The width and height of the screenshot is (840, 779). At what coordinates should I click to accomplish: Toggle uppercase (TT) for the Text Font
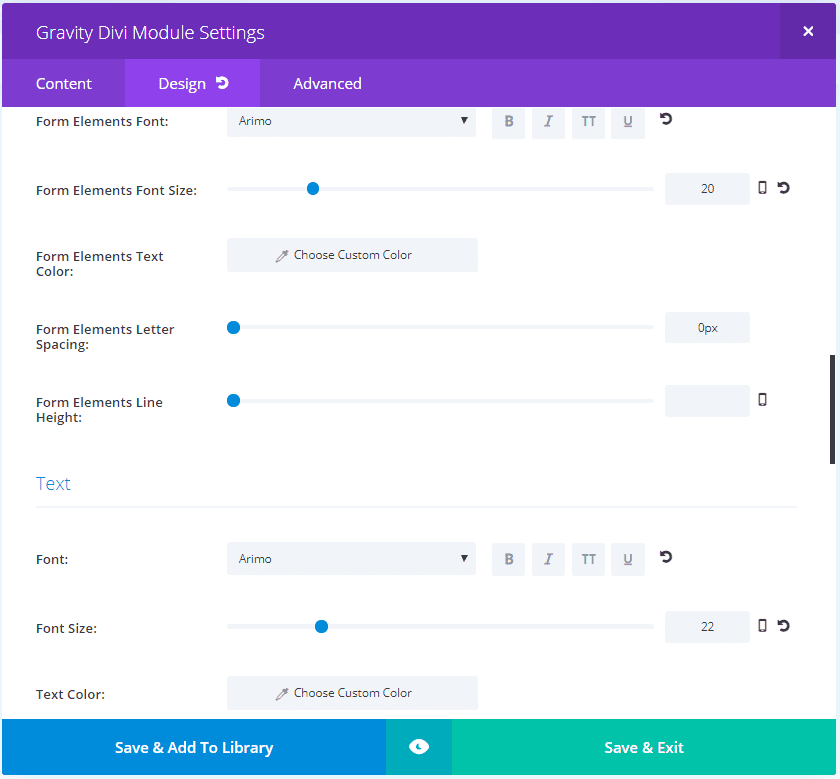(x=588, y=559)
